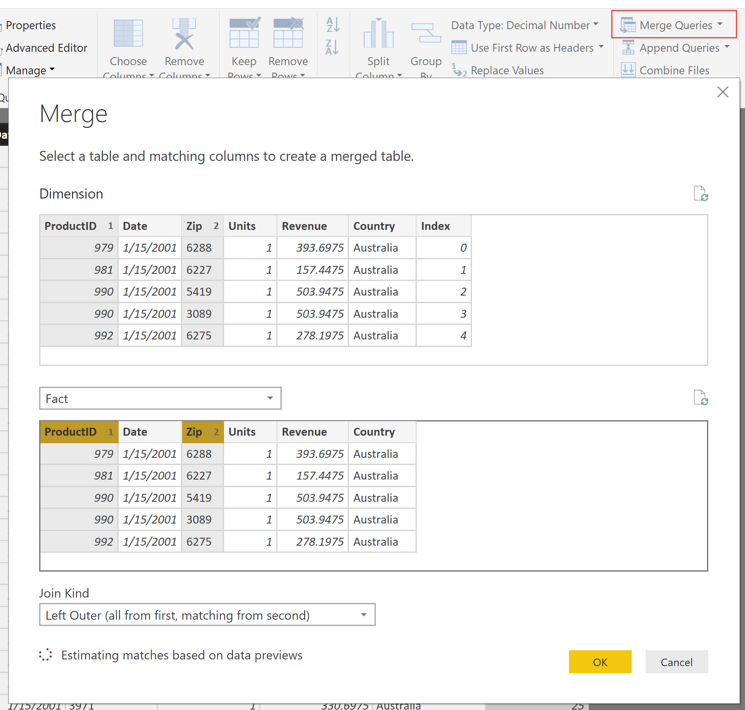745x710 pixels.
Task: Open the Data Type Decimal Number dropdown
Action: (525, 25)
